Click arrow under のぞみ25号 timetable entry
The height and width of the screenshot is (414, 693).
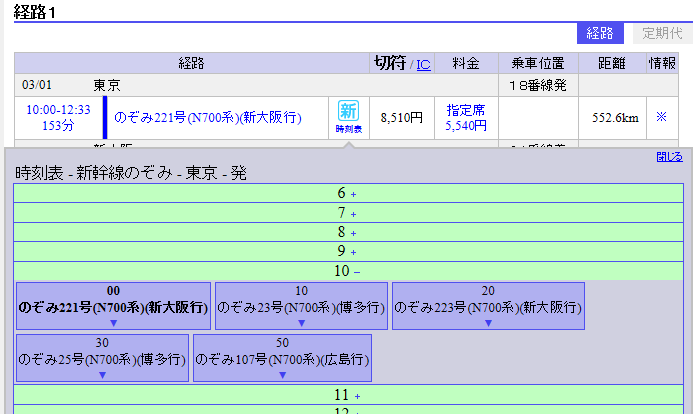coord(101,375)
